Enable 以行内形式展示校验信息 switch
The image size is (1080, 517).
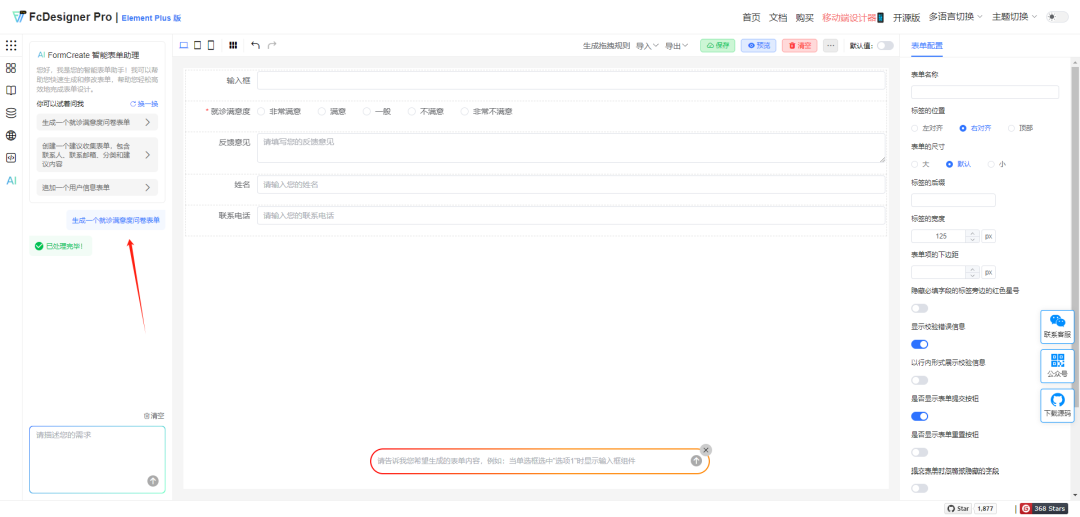click(x=920, y=380)
